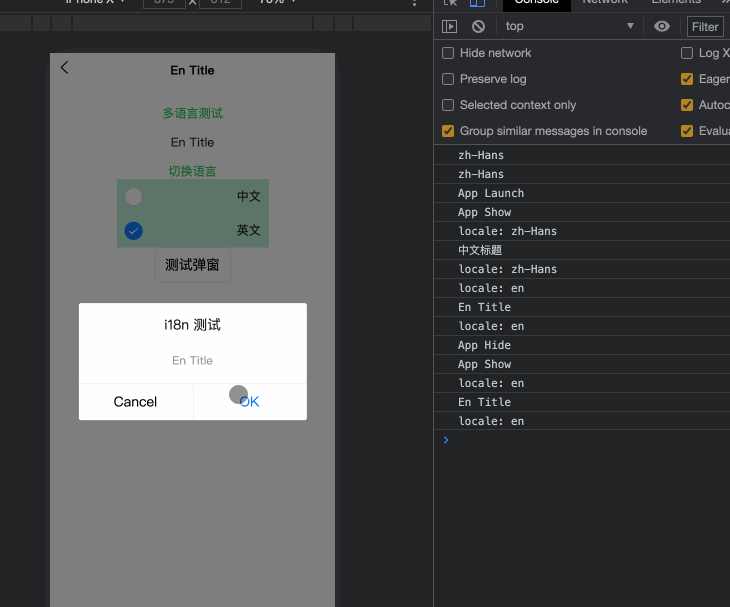730x607 pixels.
Task: Confirm the dialog with OK
Action: [249, 402]
